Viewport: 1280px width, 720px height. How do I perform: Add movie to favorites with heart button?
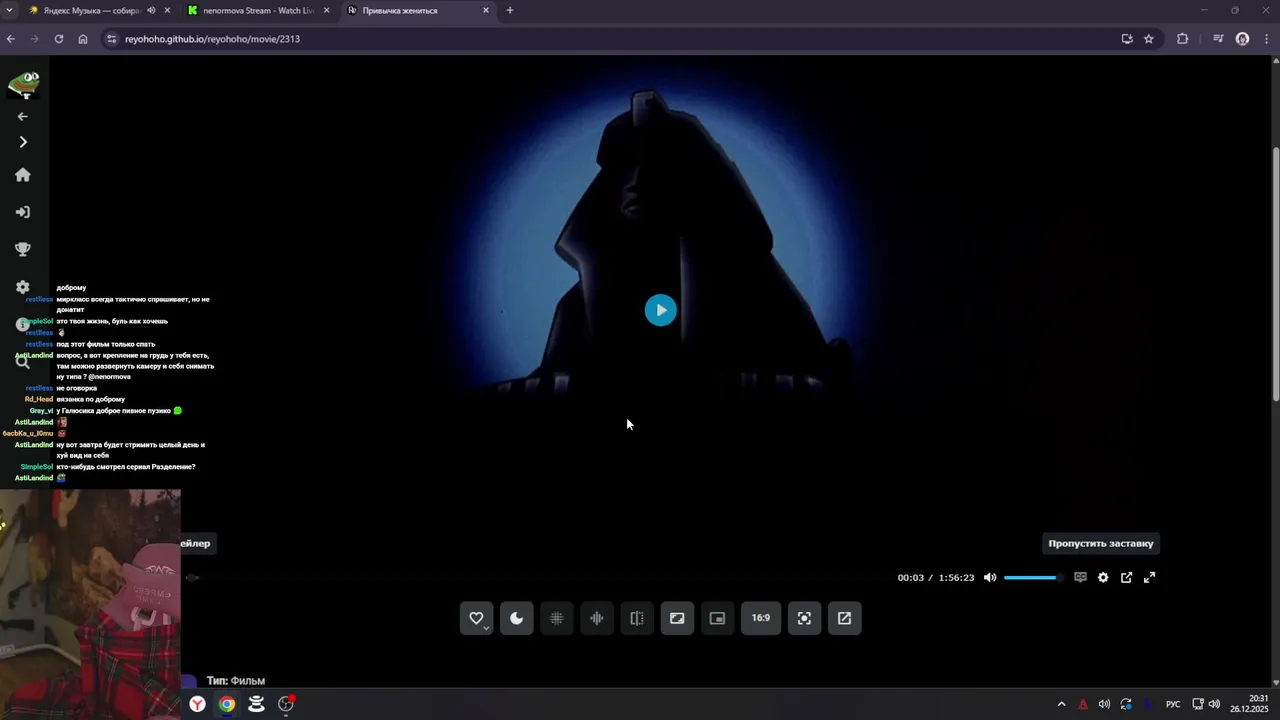click(476, 618)
